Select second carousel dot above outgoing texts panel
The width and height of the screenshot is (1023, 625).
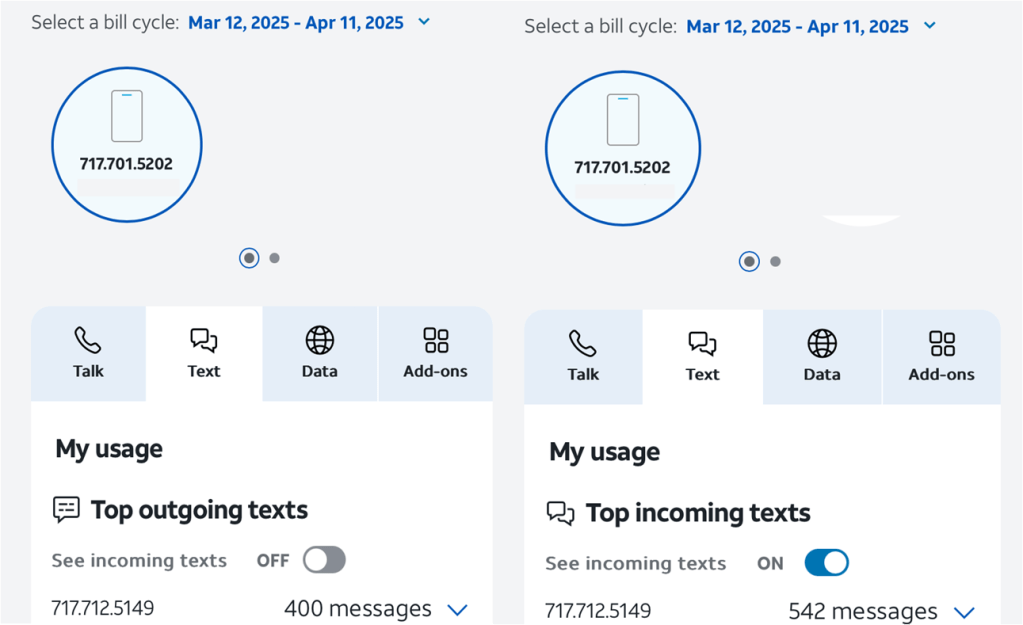275,258
